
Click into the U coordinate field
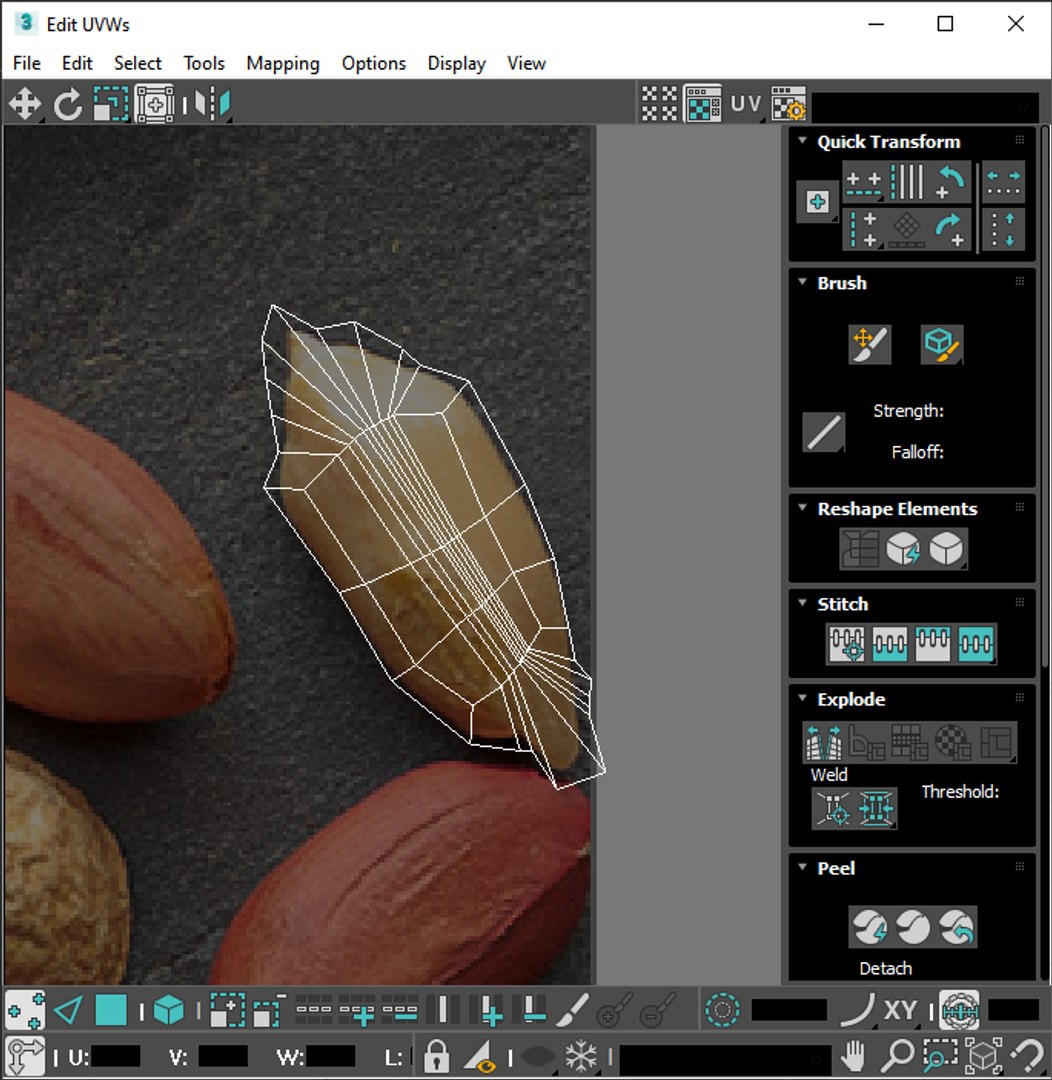click(x=115, y=1057)
